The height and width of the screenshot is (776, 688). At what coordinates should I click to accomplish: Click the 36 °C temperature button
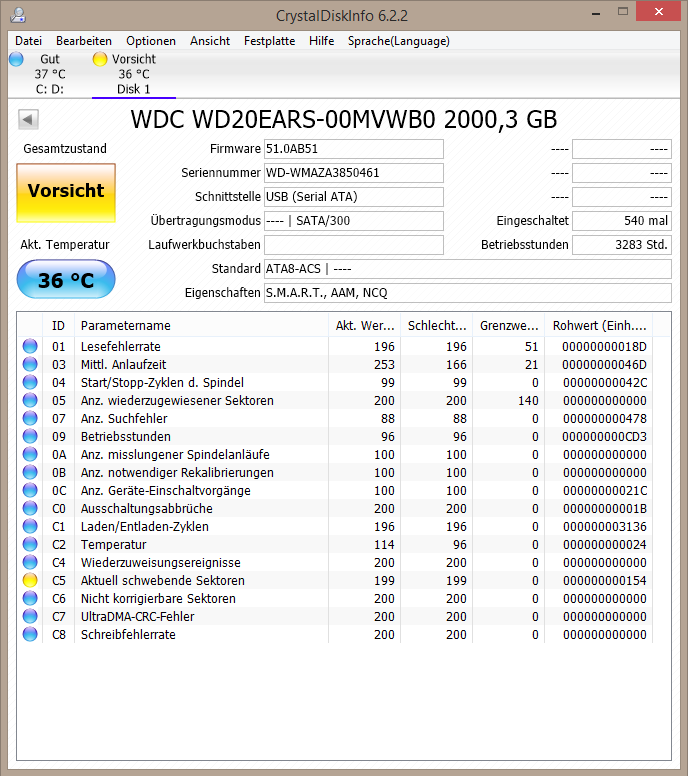[66, 280]
